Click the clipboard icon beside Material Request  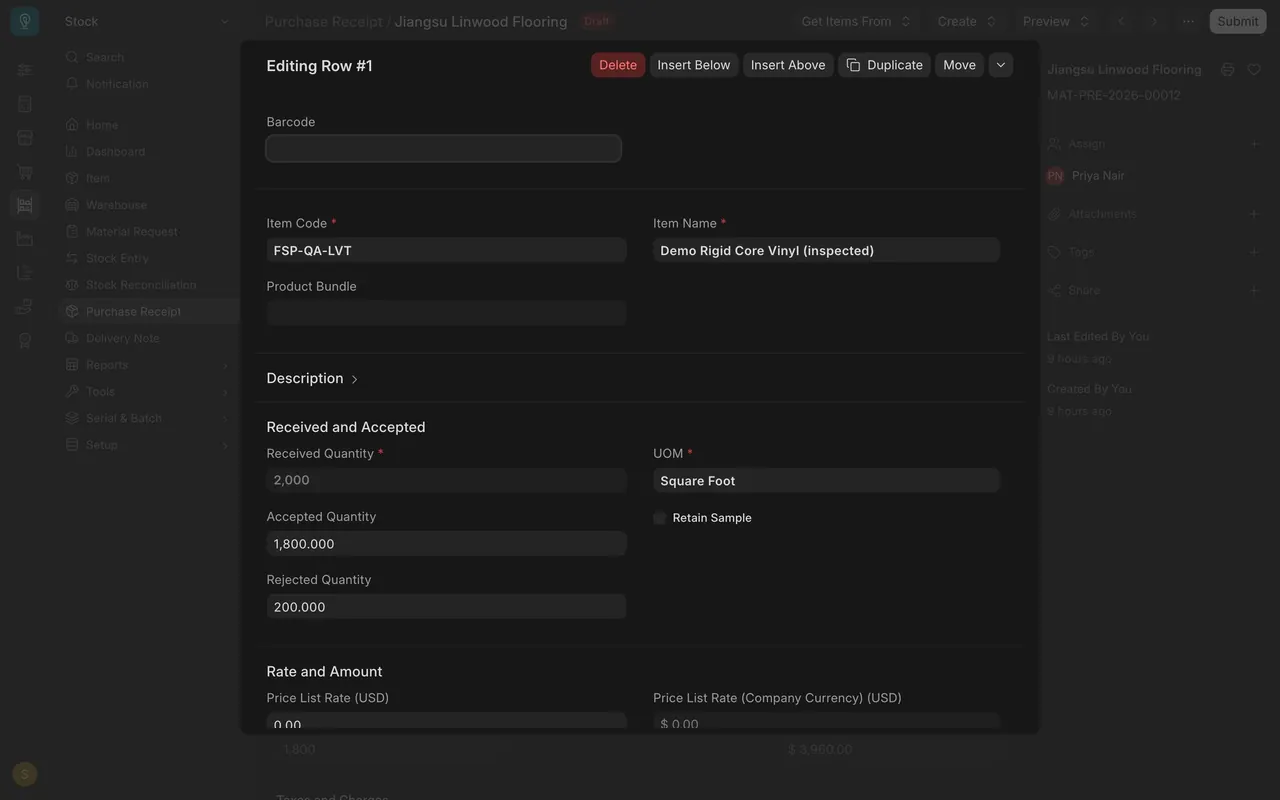72,231
